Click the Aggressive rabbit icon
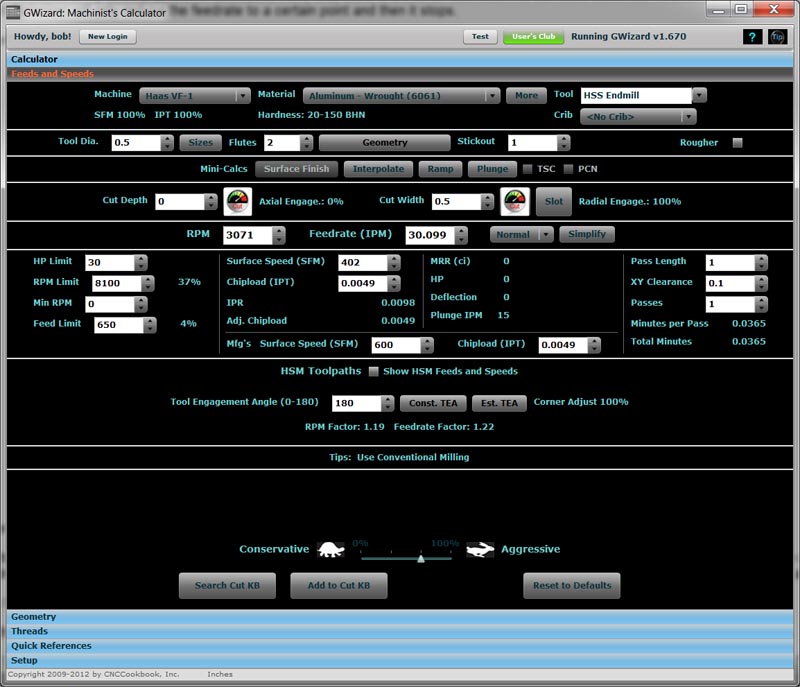This screenshot has height=687, width=800. point(480,549)
